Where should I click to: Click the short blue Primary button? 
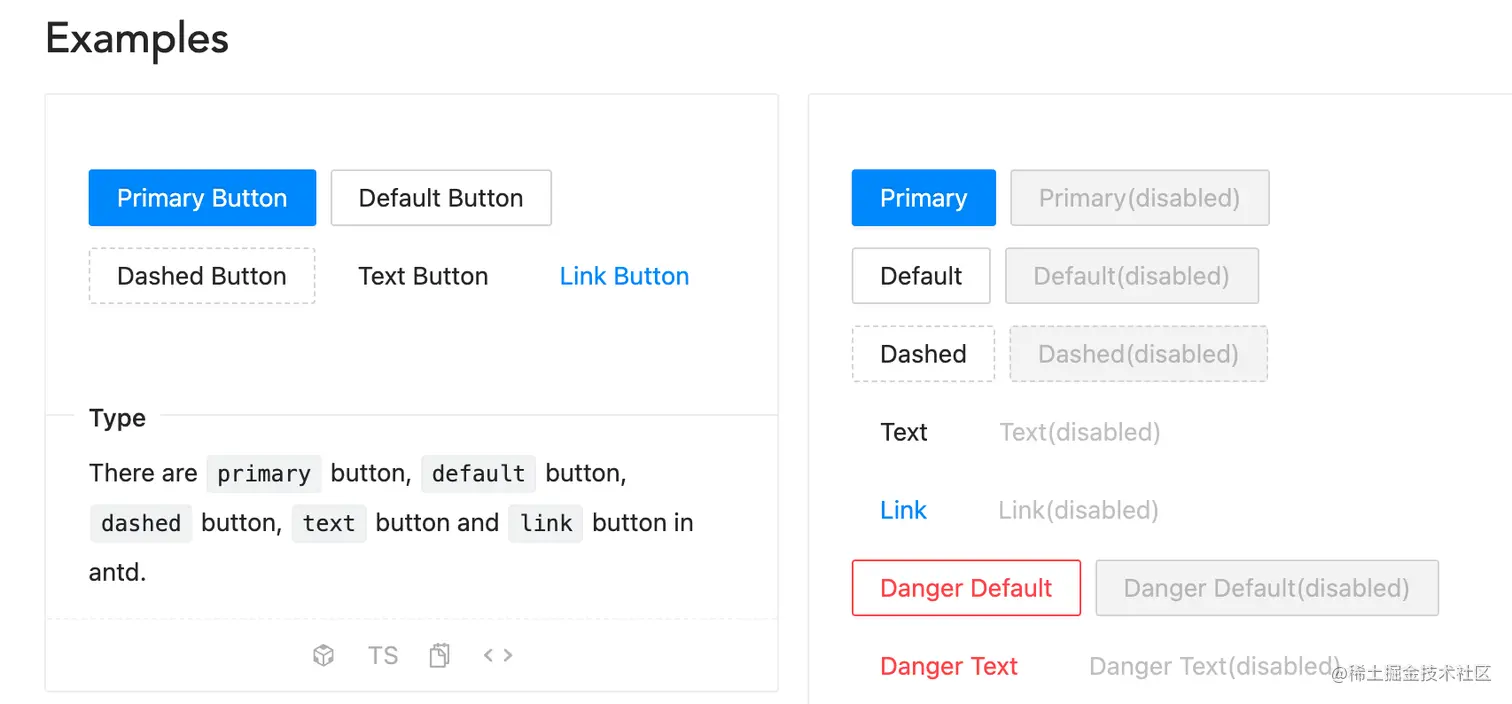point(923,198)
